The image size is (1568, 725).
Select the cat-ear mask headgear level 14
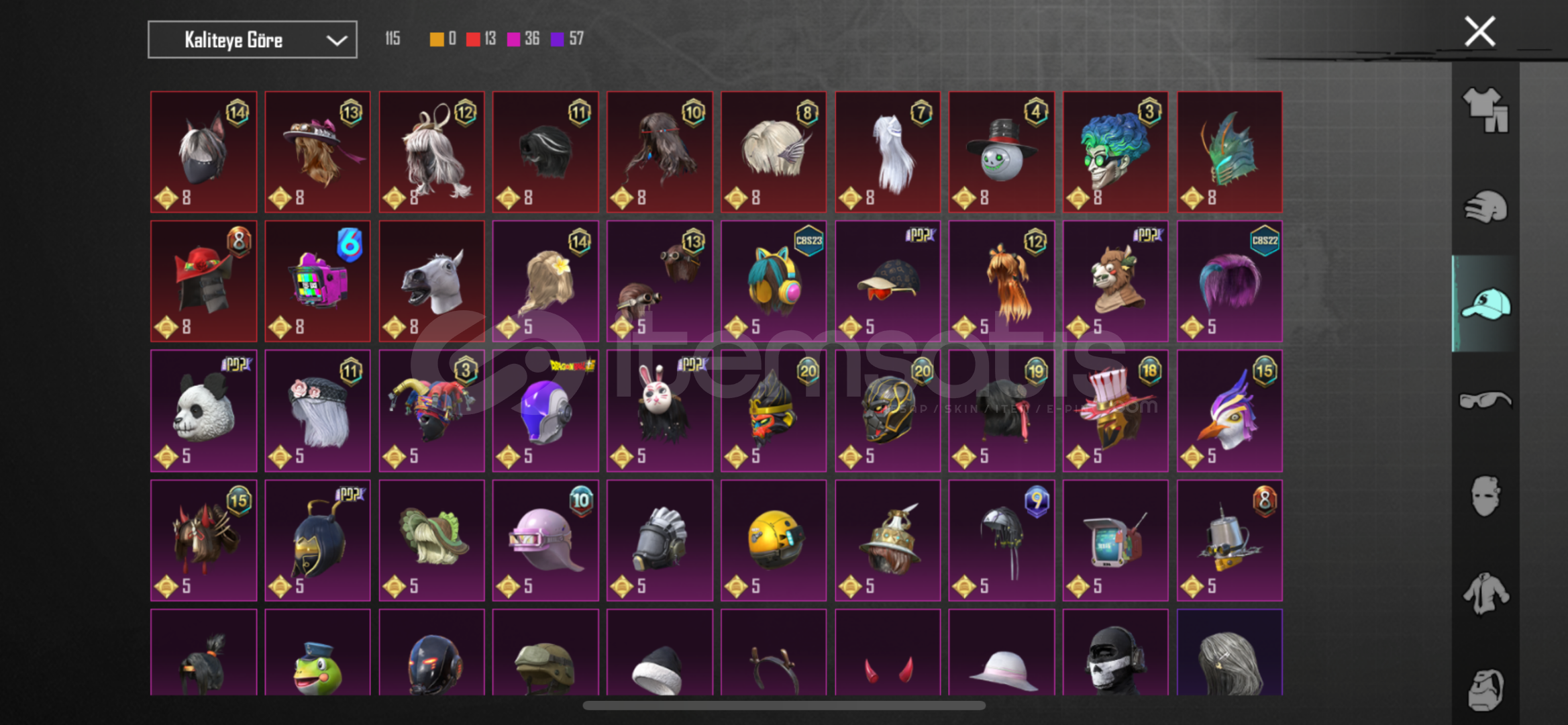coord(204,152)
